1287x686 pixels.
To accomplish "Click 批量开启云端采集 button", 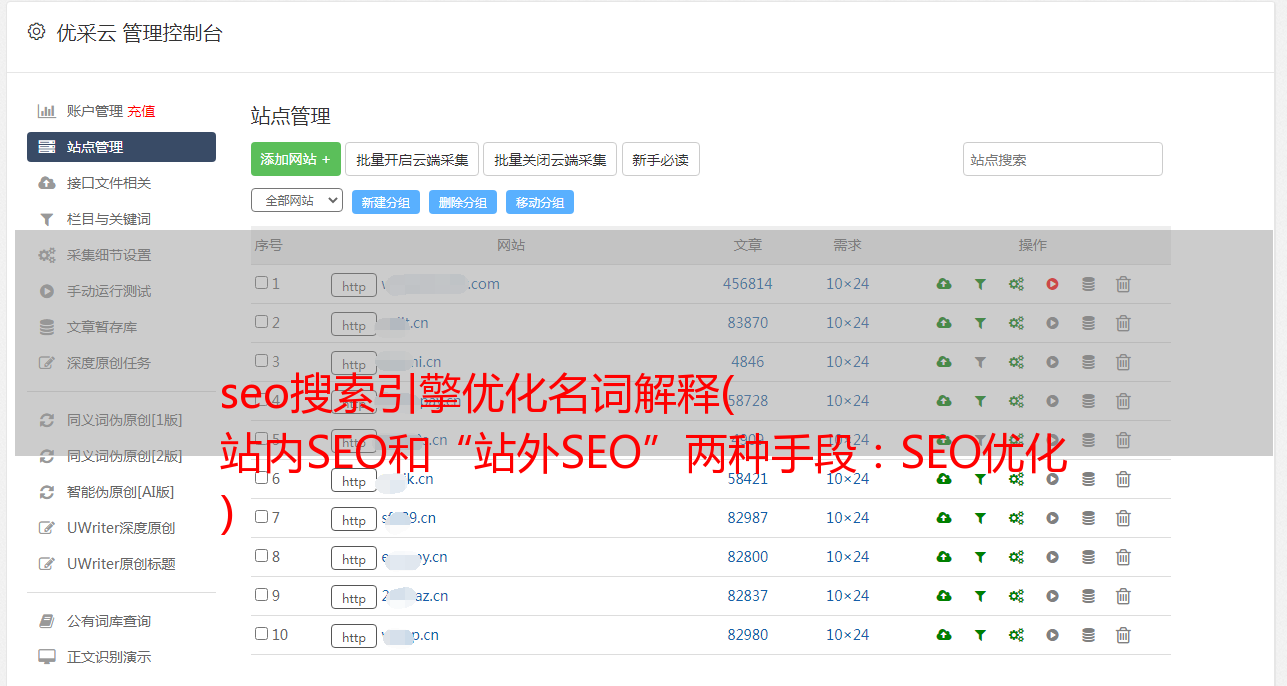I will (x=412, y=159).
